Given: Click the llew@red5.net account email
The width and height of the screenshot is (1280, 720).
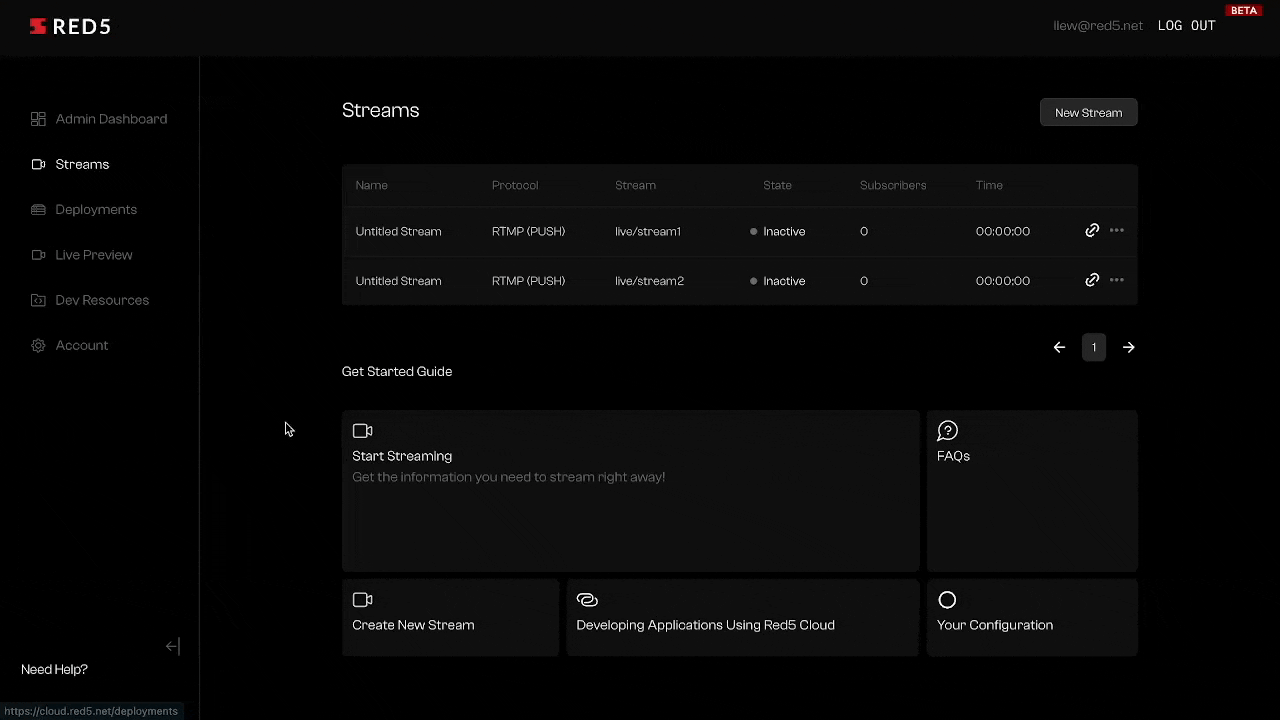Looking at the screenshot, I should [1098, 26].
